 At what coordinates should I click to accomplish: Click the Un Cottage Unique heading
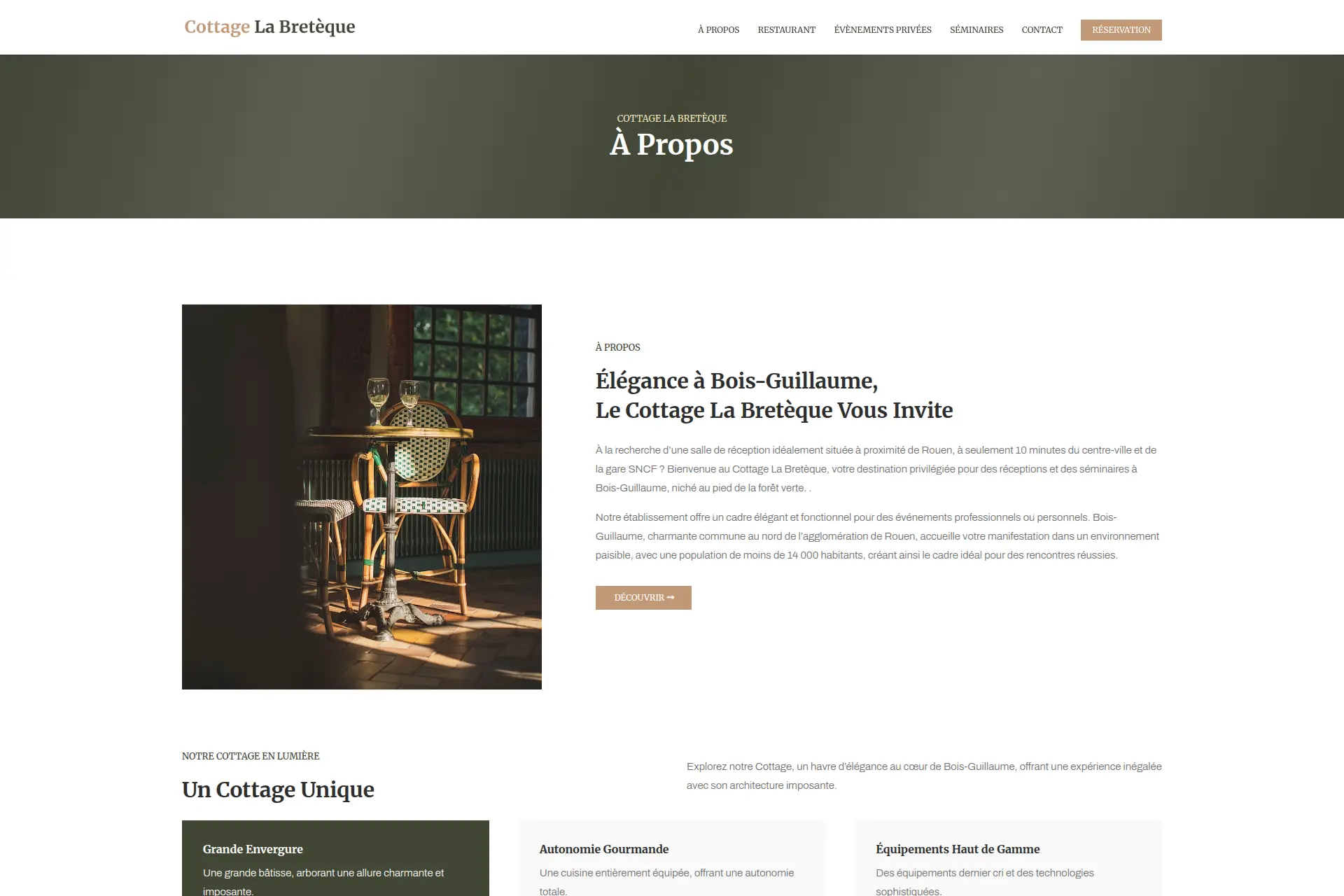(278, 790)
